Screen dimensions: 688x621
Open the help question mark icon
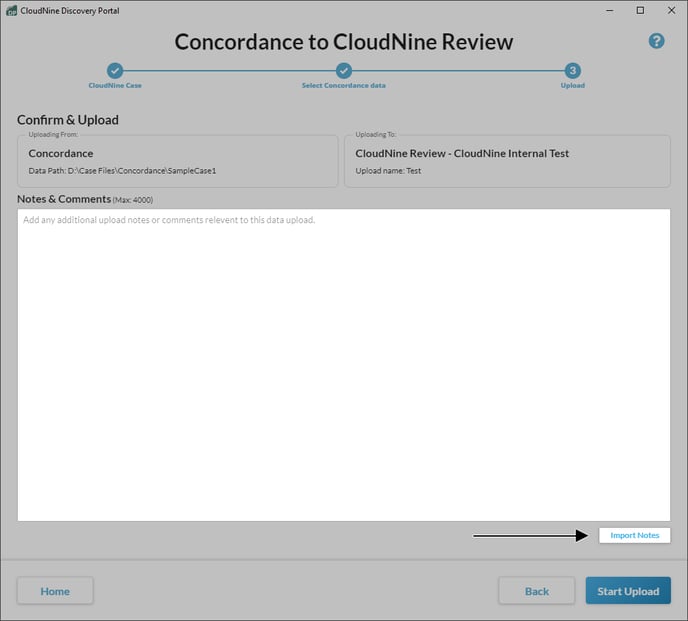pos(656,41)
